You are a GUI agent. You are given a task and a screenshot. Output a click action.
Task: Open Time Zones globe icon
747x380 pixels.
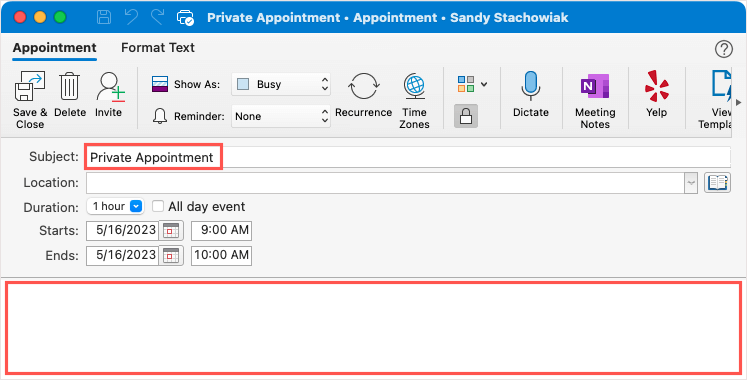(x=414, y=87)
